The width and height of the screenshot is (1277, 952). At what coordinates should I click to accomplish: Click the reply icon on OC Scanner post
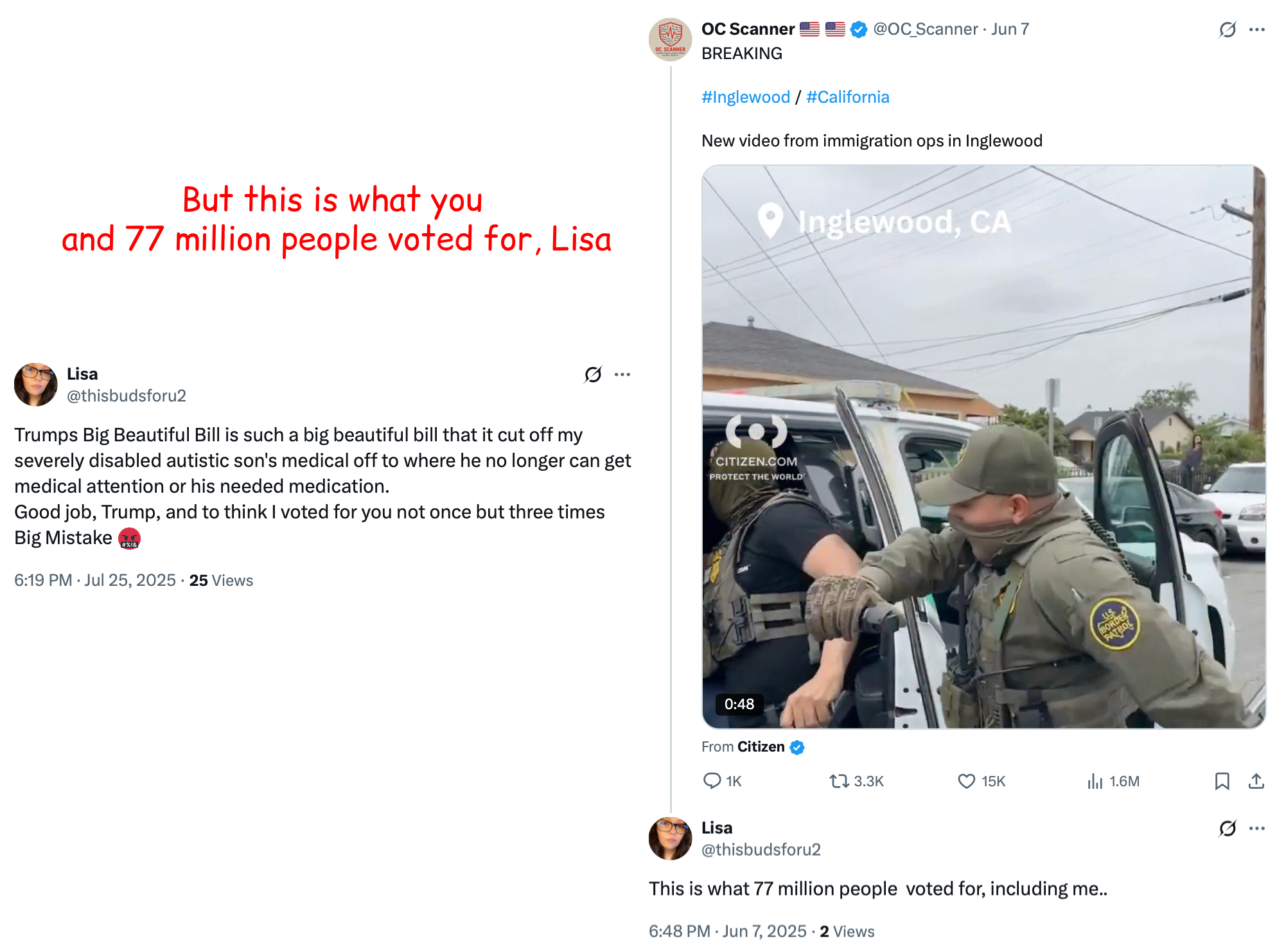712,781
